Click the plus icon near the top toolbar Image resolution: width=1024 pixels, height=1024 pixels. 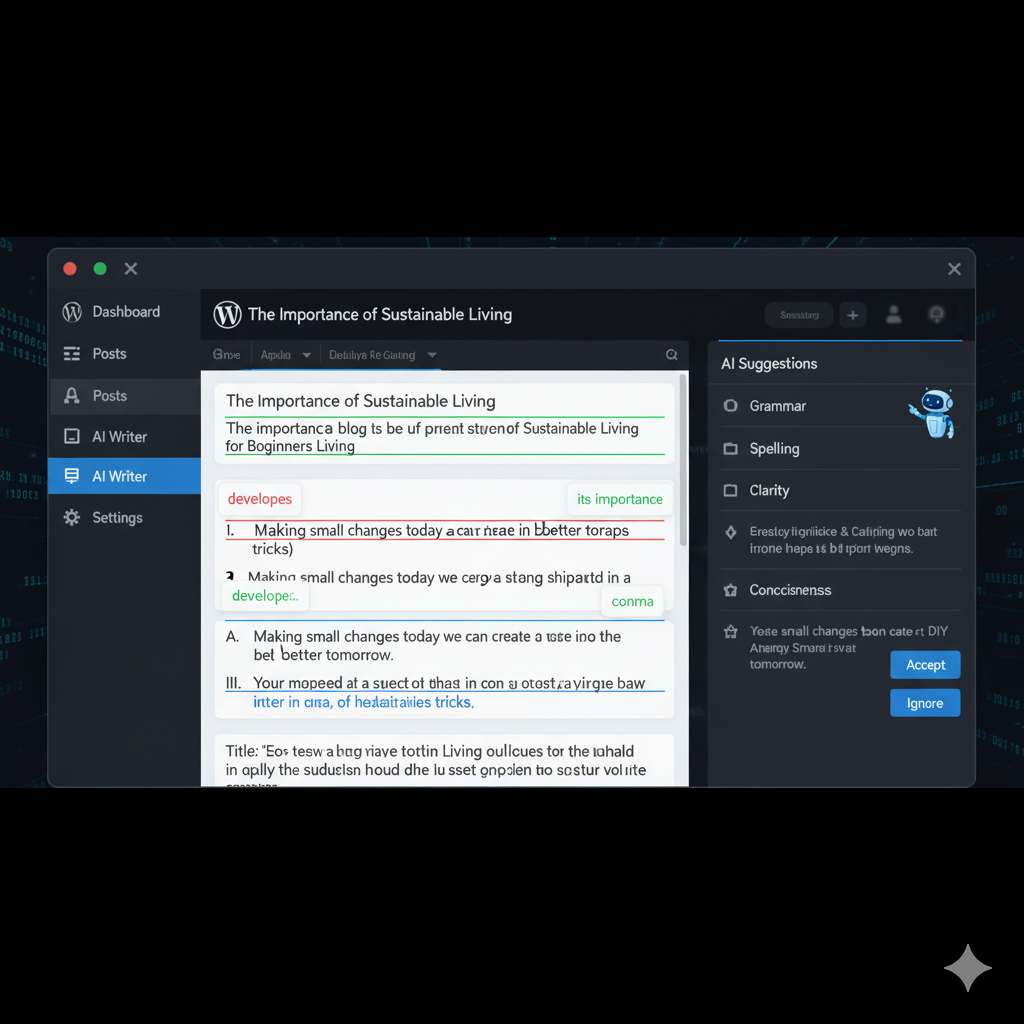[852, 314]
